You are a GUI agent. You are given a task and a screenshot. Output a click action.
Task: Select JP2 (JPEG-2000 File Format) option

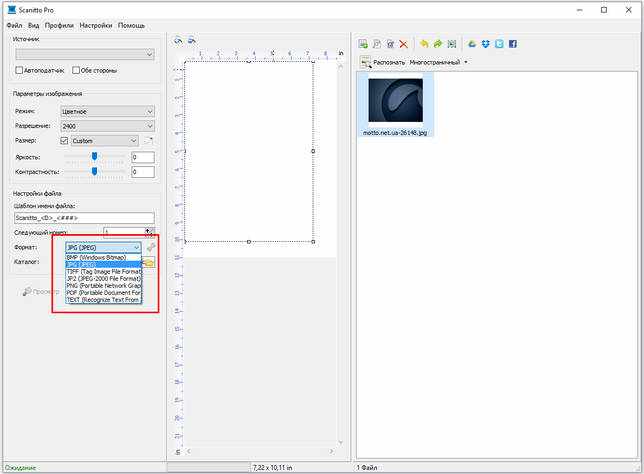[x=104, y=278]
